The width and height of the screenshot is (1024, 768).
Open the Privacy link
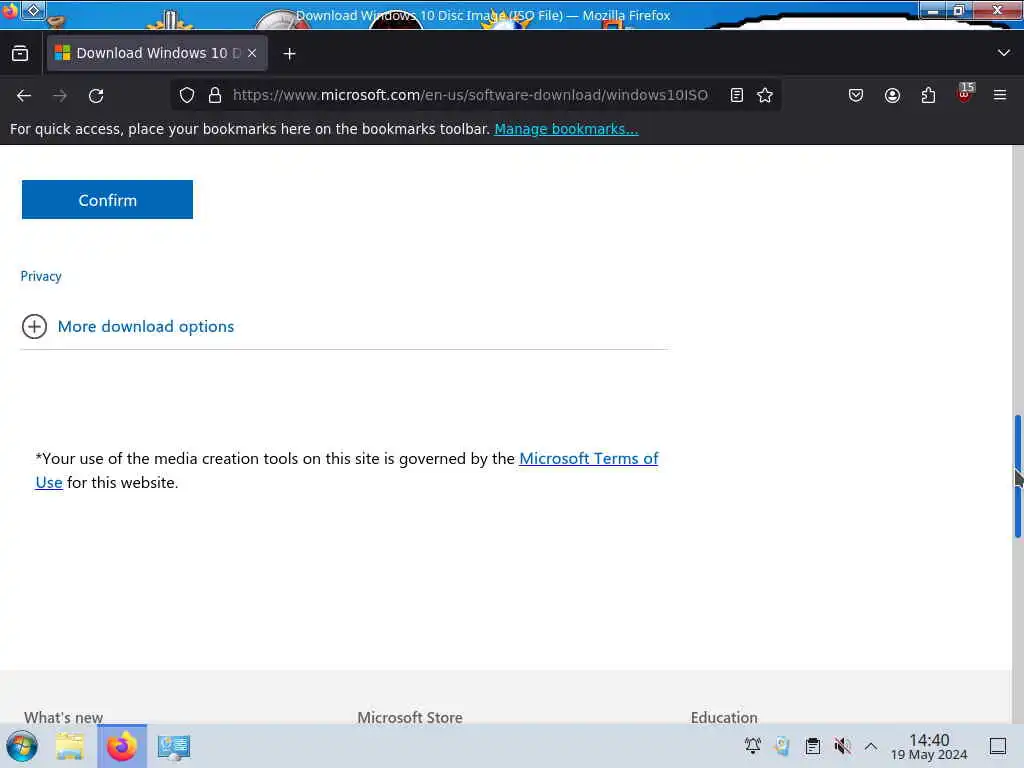(x=41, y=276)
